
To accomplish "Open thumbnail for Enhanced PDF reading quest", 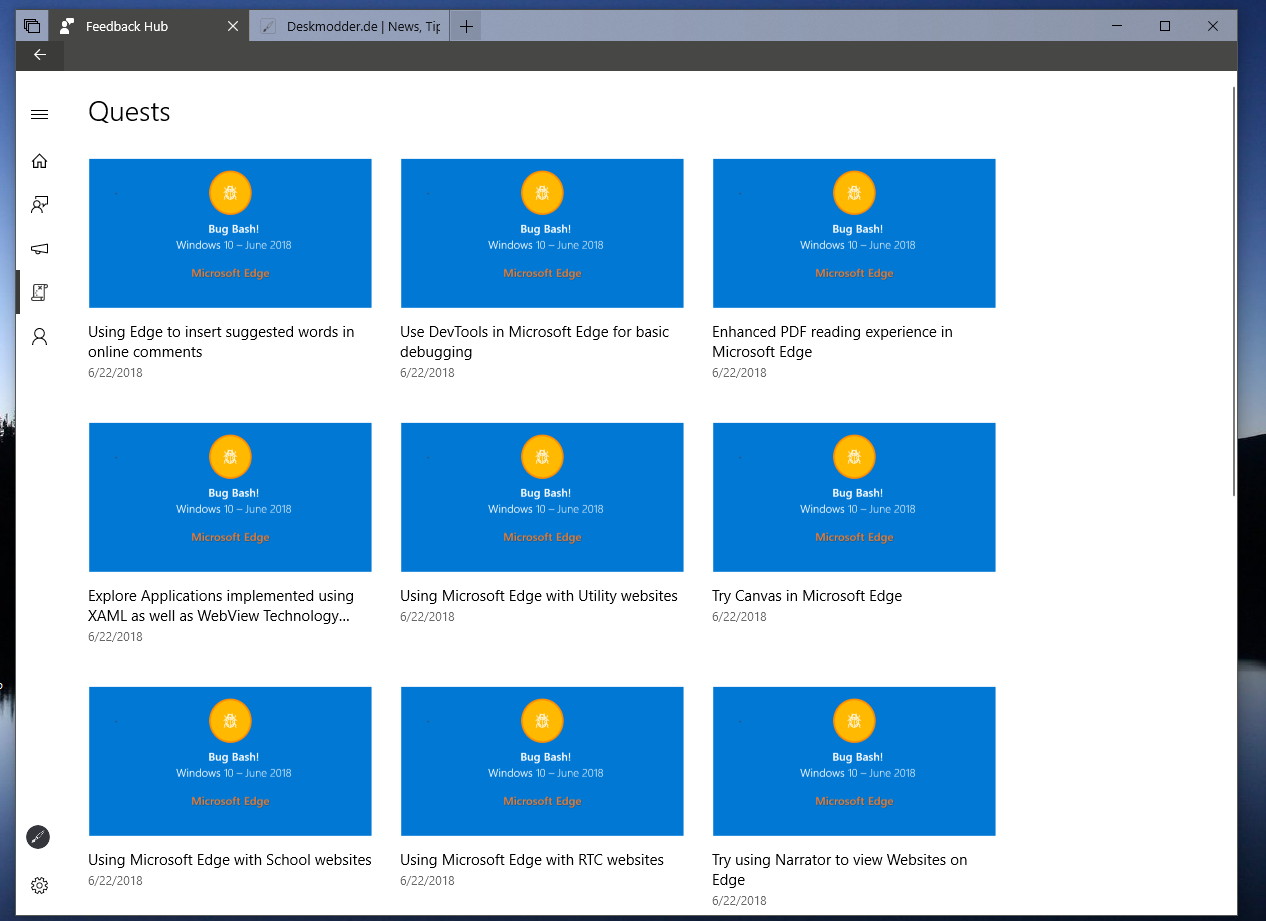I will (854, 233).
